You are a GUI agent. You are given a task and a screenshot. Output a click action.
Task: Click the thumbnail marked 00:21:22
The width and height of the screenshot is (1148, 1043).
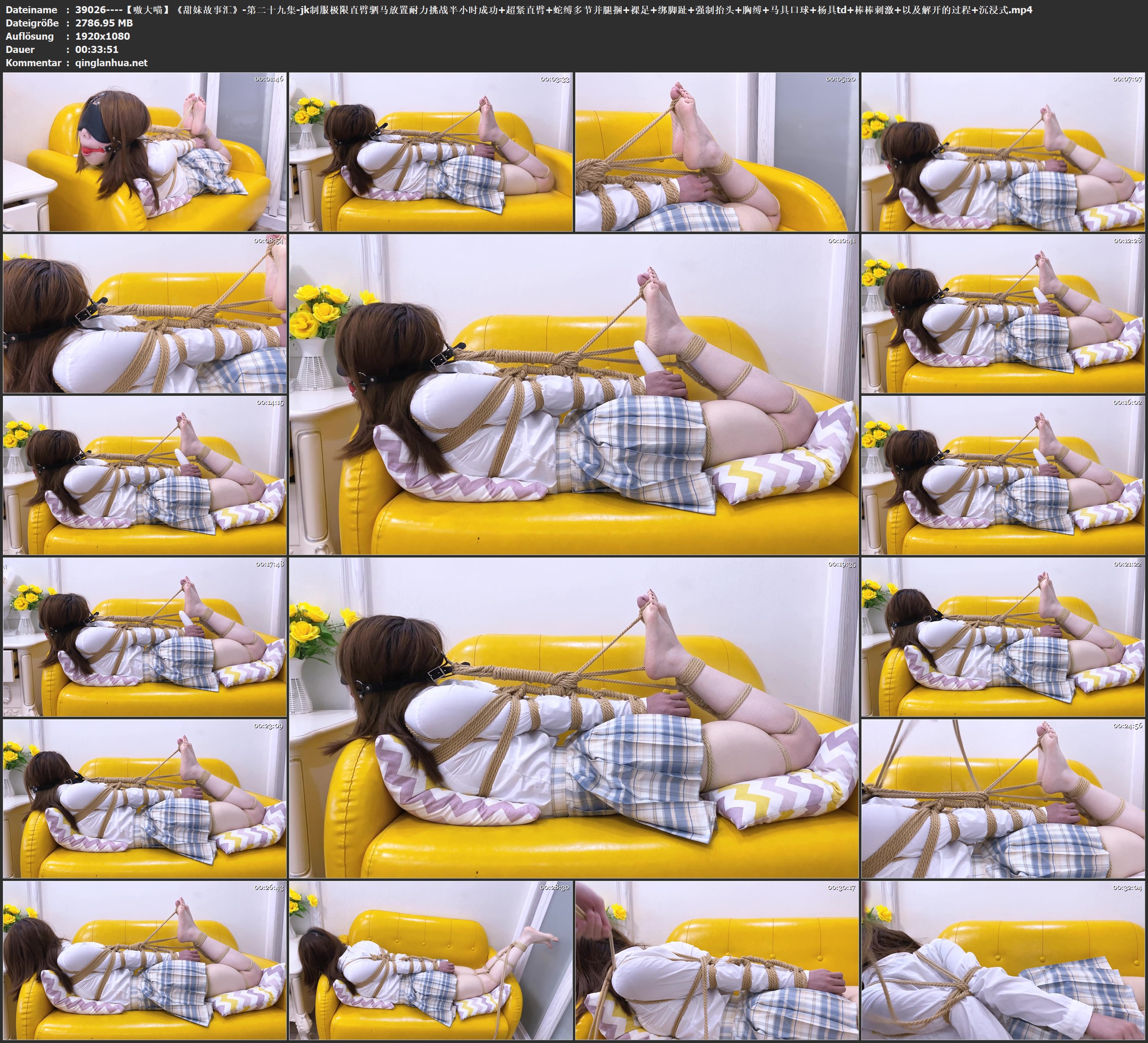pyautogui.click(x=1003, y=637)
